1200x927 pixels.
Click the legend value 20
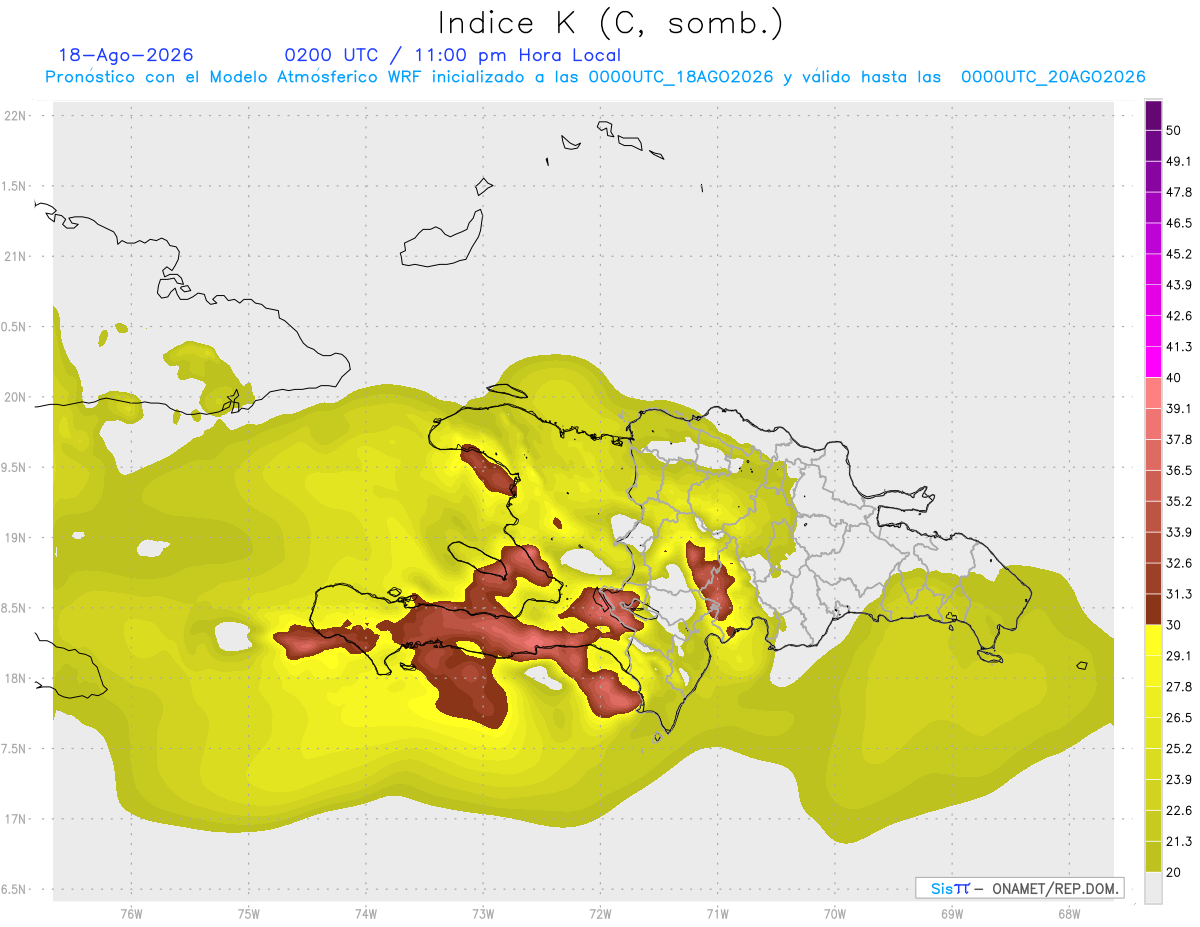[1174, 873]
